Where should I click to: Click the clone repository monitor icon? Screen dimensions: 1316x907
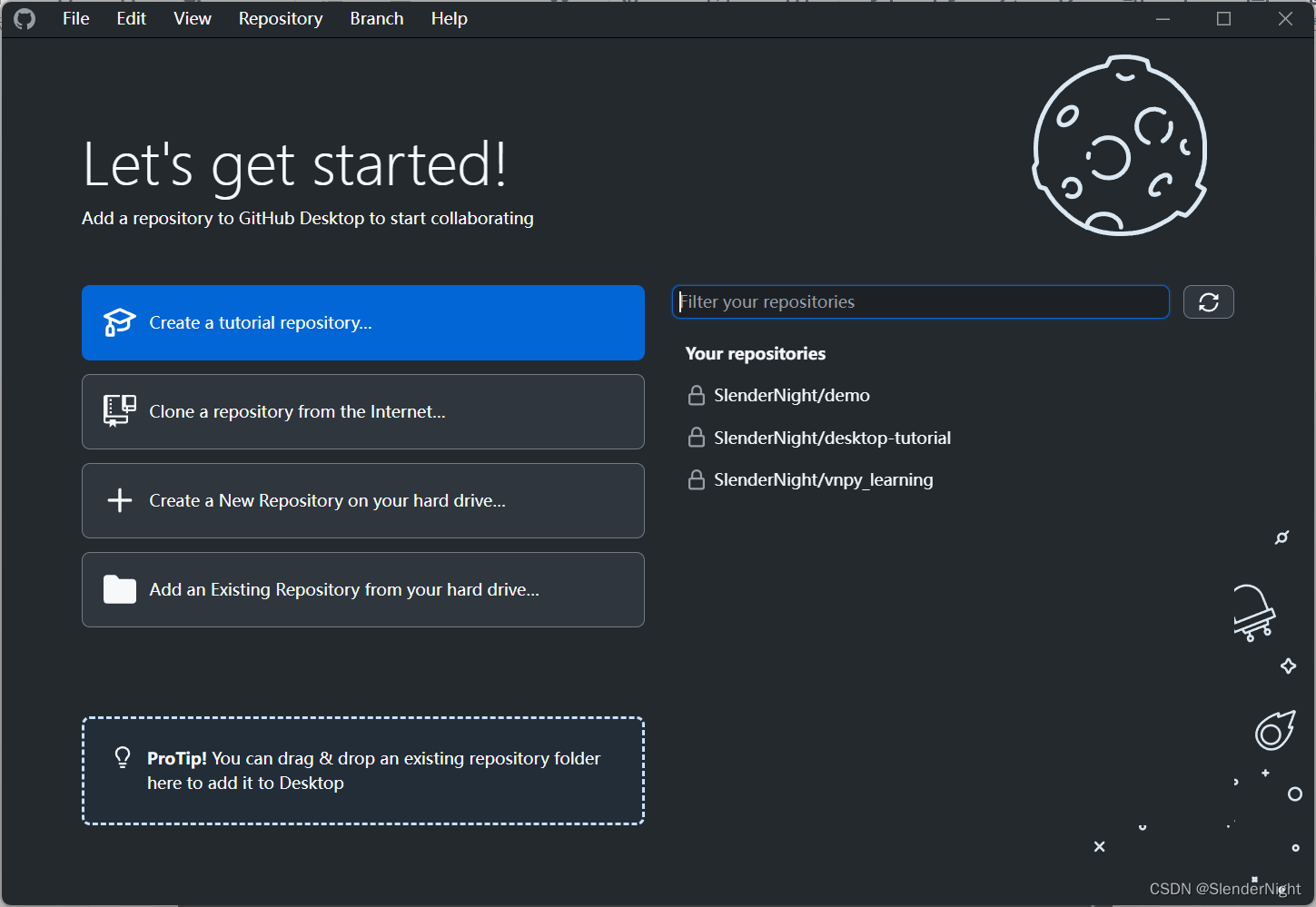[120, 410]
